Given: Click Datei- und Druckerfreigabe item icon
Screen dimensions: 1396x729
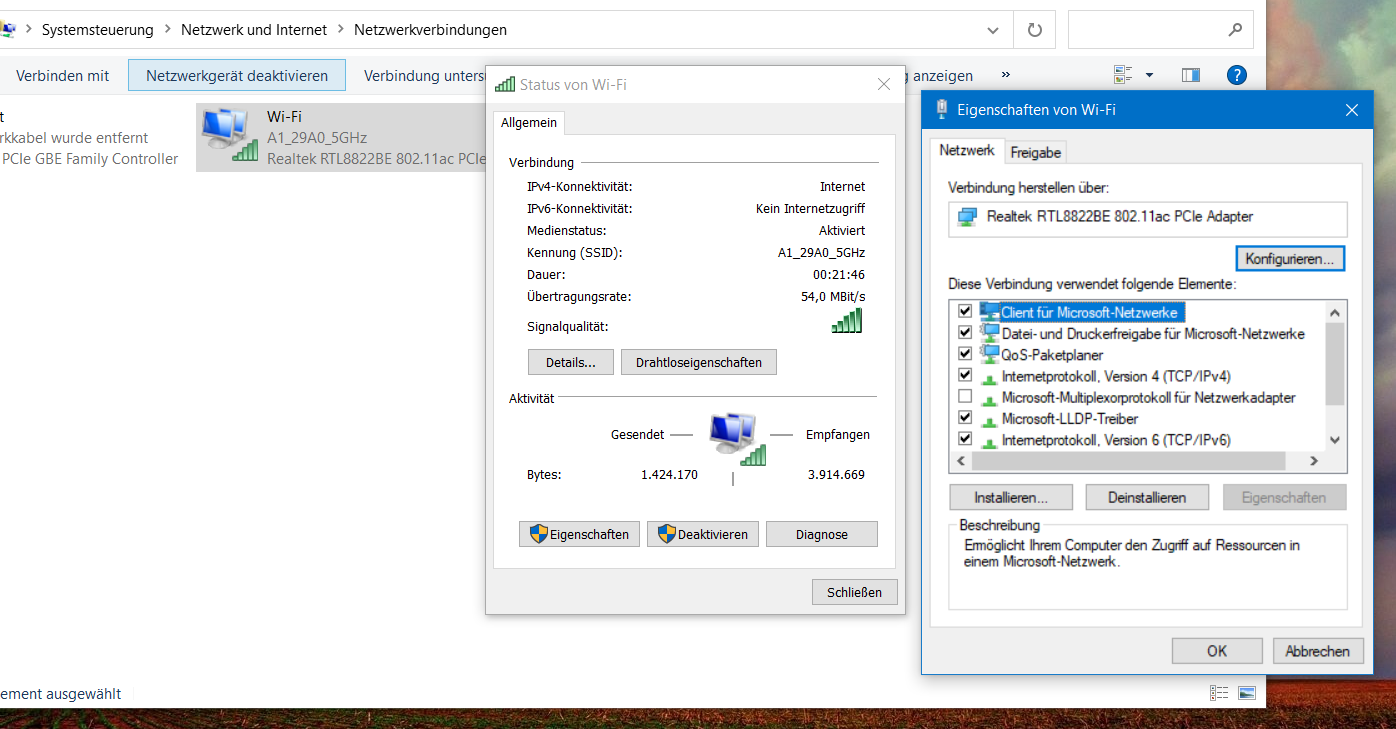Looking at the screenshot, I should coord(990,333).
